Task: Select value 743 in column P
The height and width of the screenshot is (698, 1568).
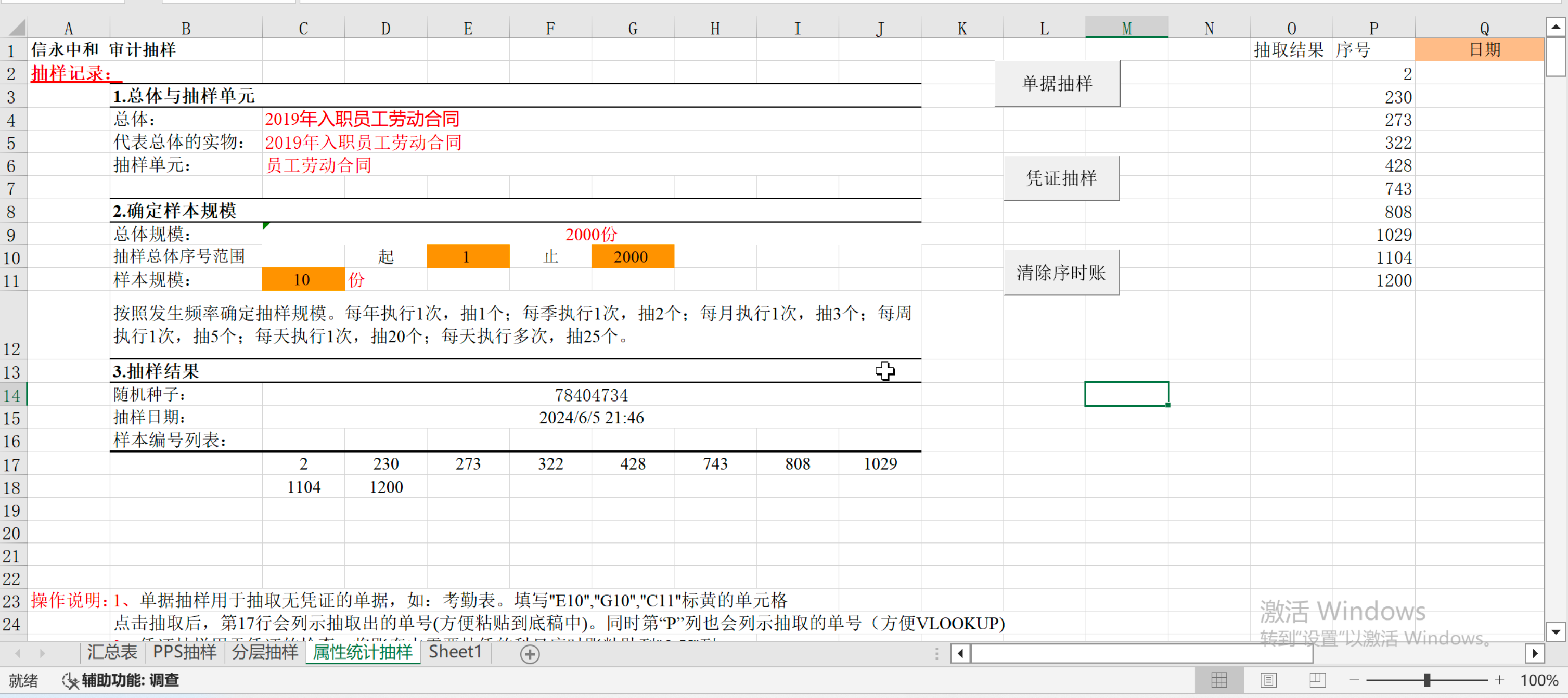Action: [1374, 189]
